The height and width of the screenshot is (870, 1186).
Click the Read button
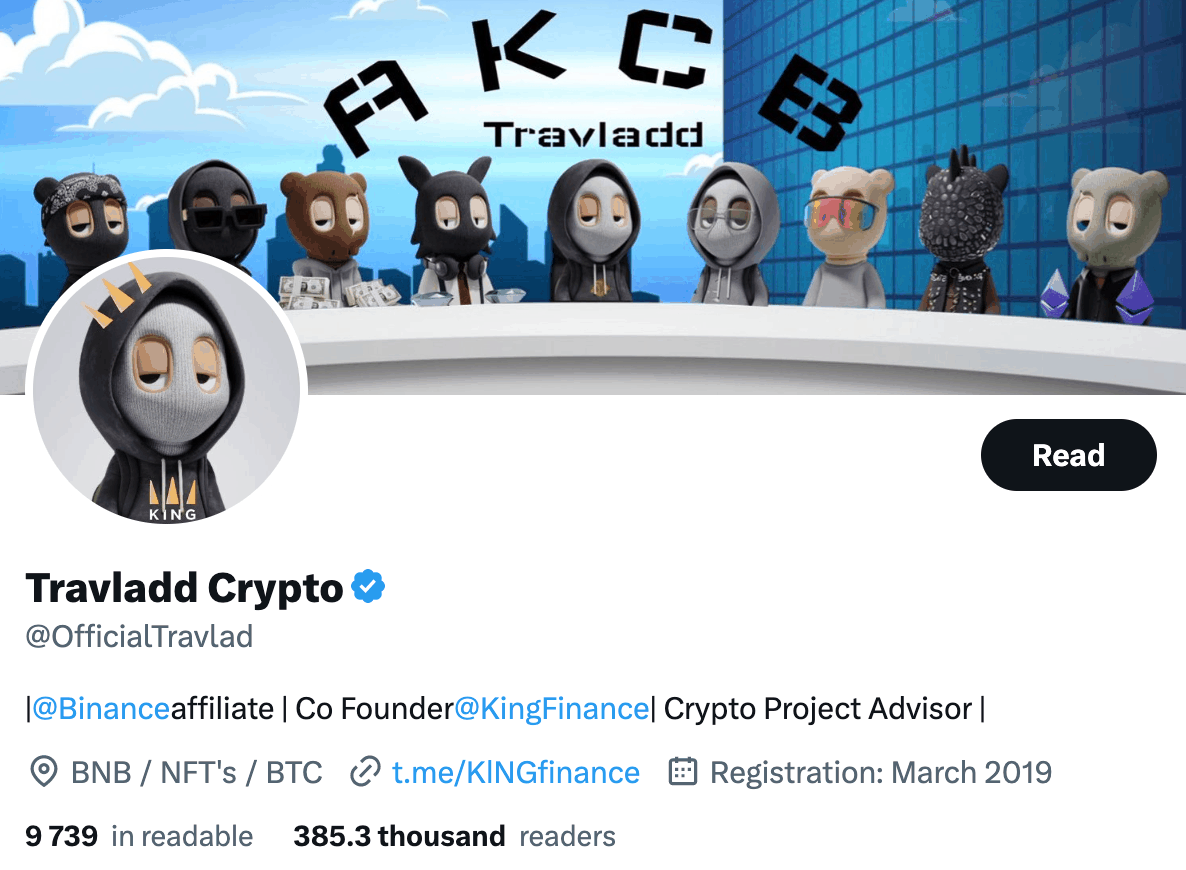click(x=1068, y=455)
